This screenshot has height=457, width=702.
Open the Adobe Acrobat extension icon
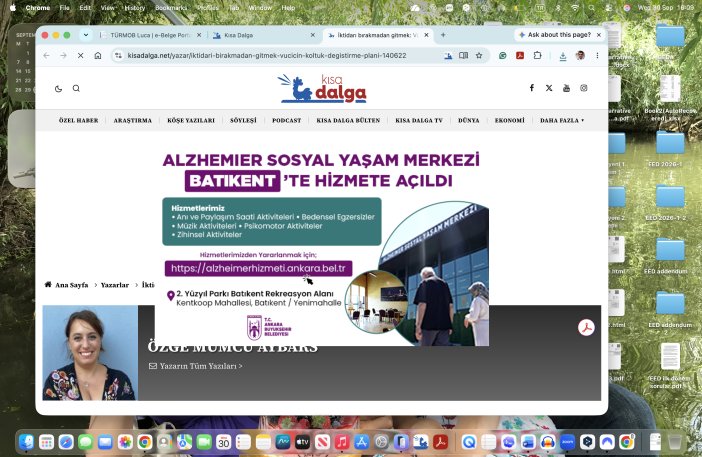point(520,56)
